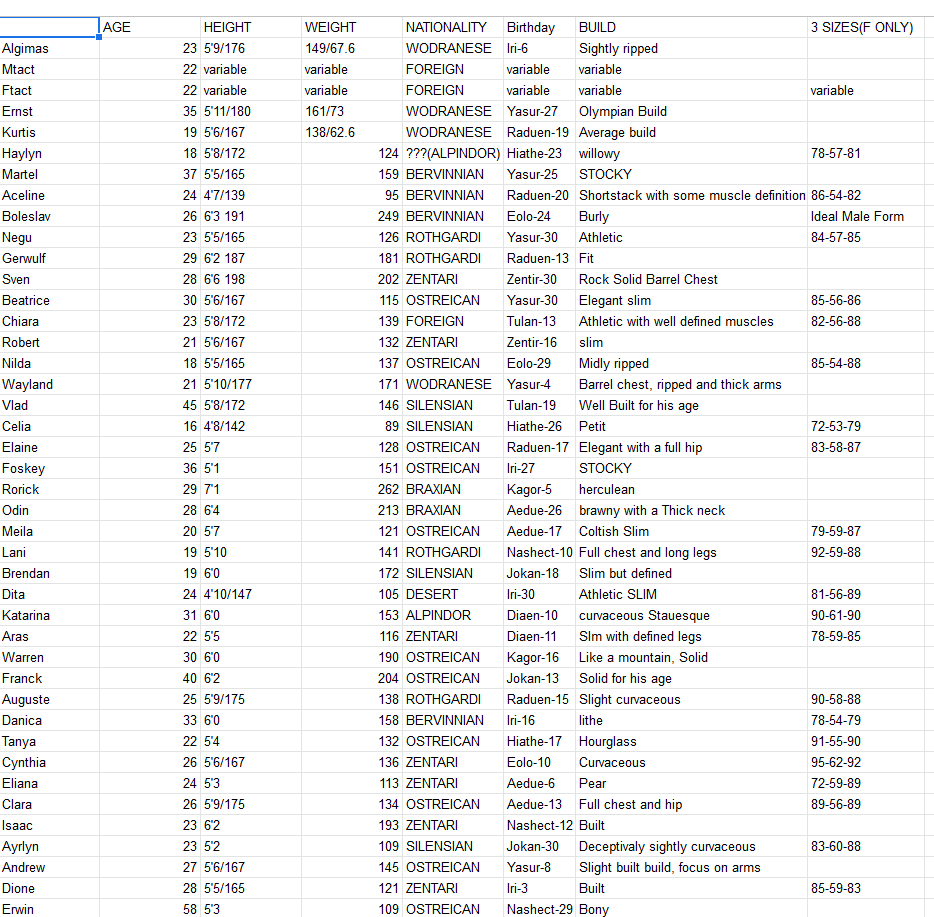
Task: Click the empty selected top-left cell
Action: [x=49, y=27]
